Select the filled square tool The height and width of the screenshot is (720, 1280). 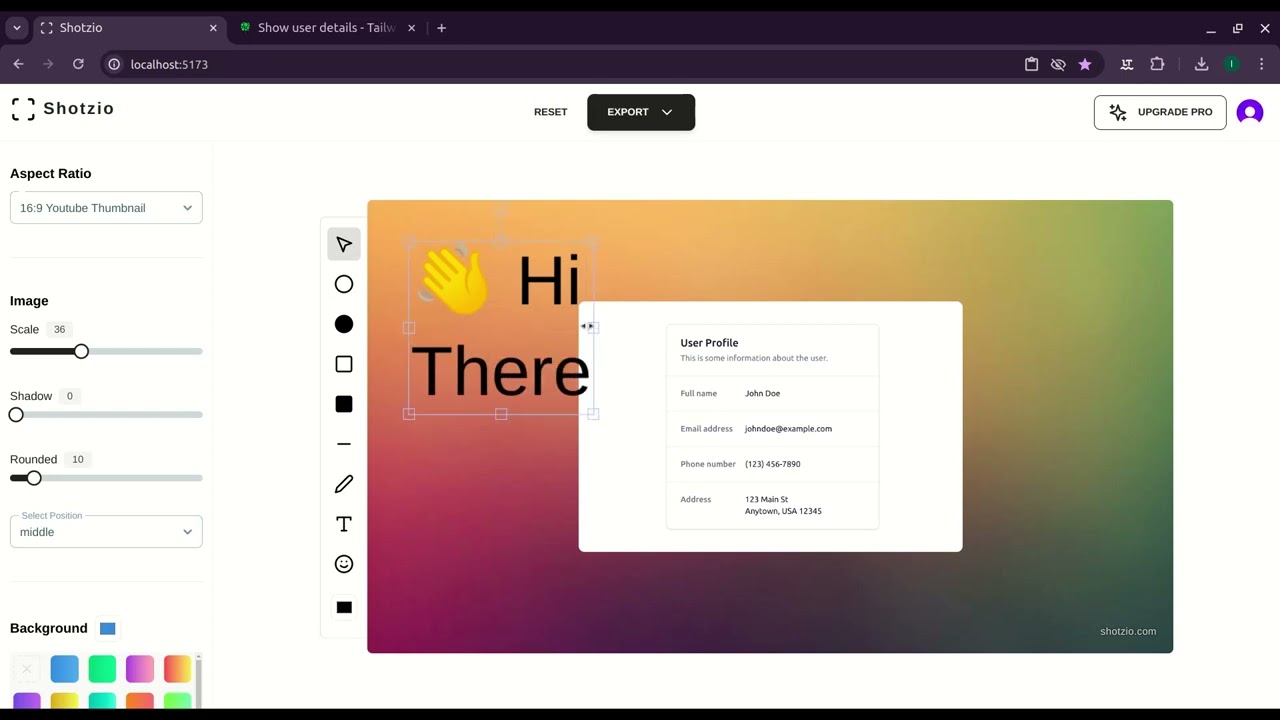344,404
